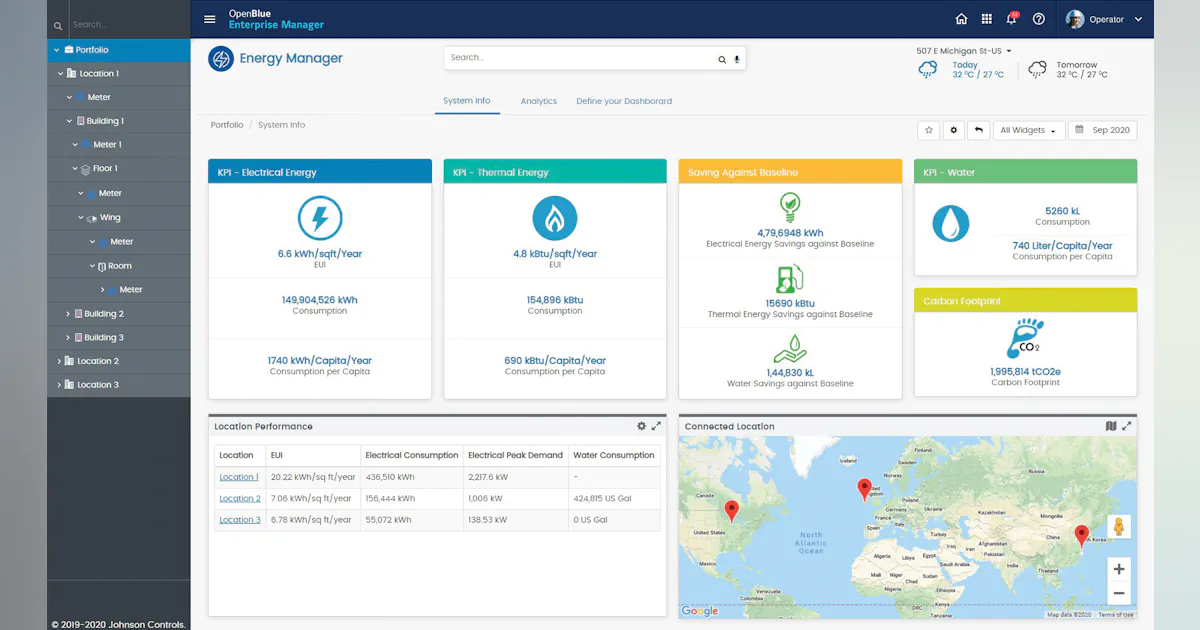Zoom in on the map
The height and width of the screenshot is (630, 1200).
1119,570
